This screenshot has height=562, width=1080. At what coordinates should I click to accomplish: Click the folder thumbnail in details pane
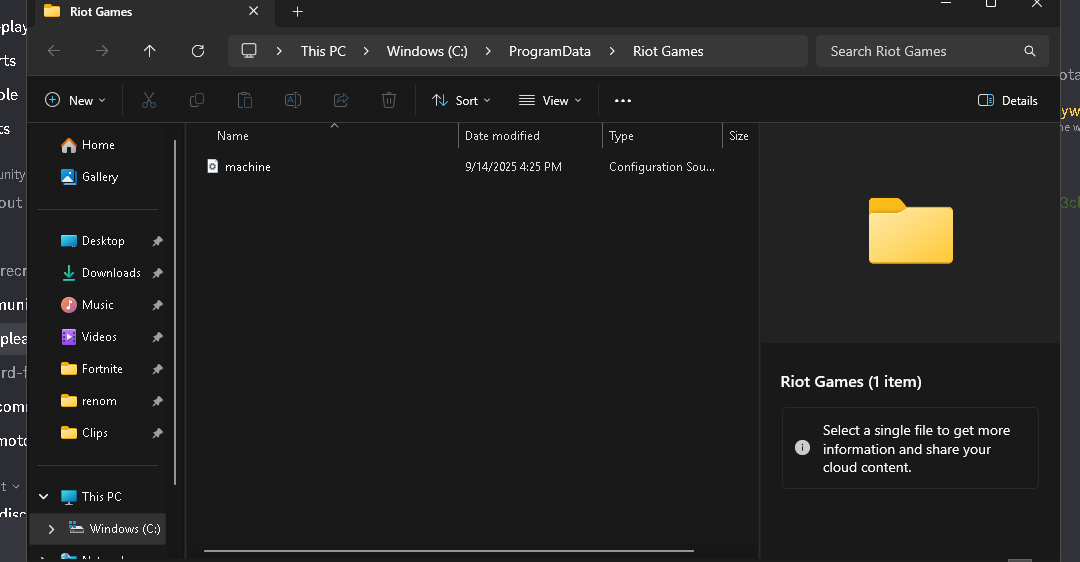pyautogui.click(x=911, y=231)
